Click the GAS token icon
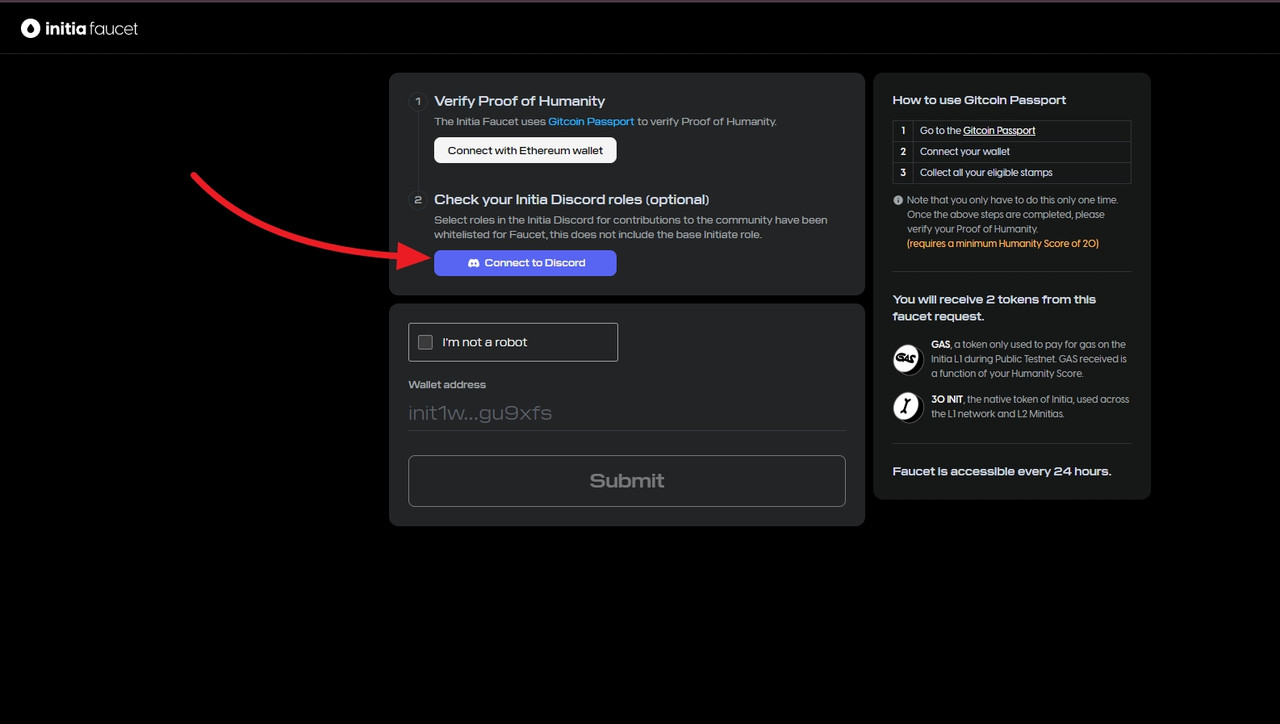Screen dimensions: 1280x724 coord(907,358)
